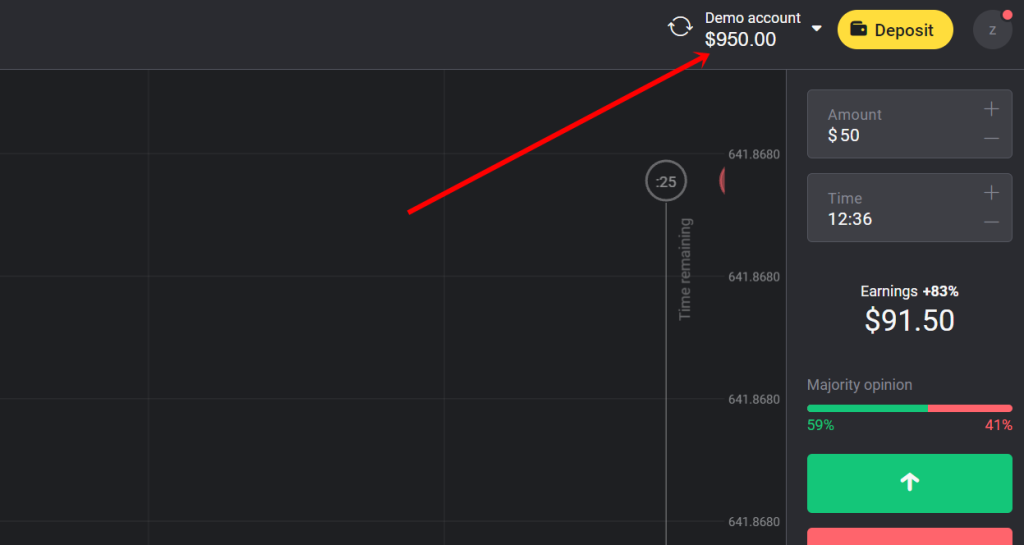Decrease Amount with the minus icon
Viewport: 1024px width, 545px height.
point(991,138)
